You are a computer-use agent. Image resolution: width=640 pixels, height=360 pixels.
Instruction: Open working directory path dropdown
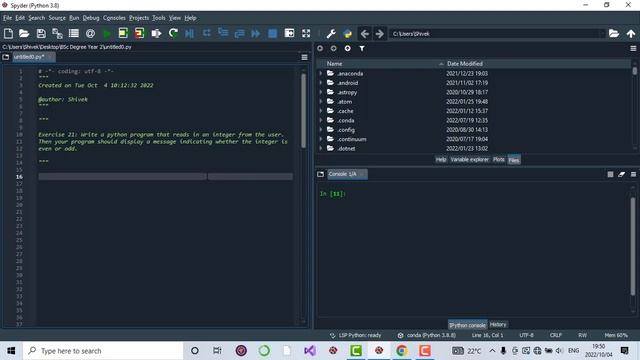(602, 34)
